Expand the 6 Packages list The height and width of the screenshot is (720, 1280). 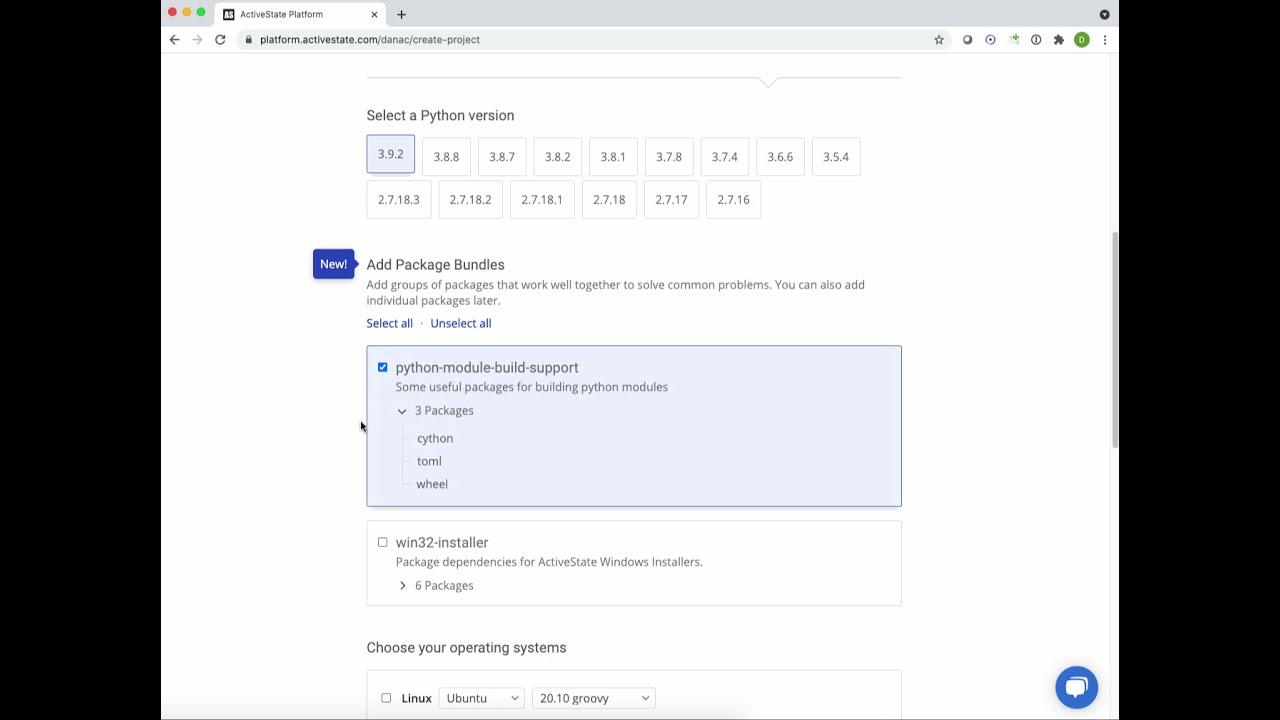pyautogui.click(x=402, y=586)
